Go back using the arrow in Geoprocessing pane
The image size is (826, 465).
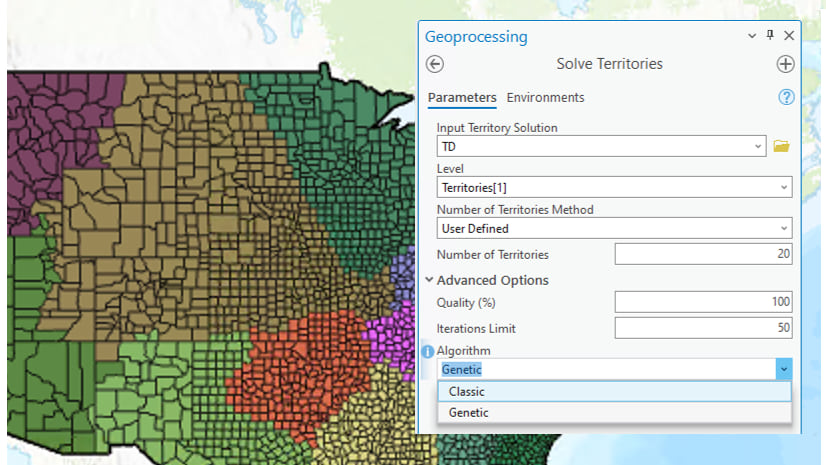click(x=435, y=64)
